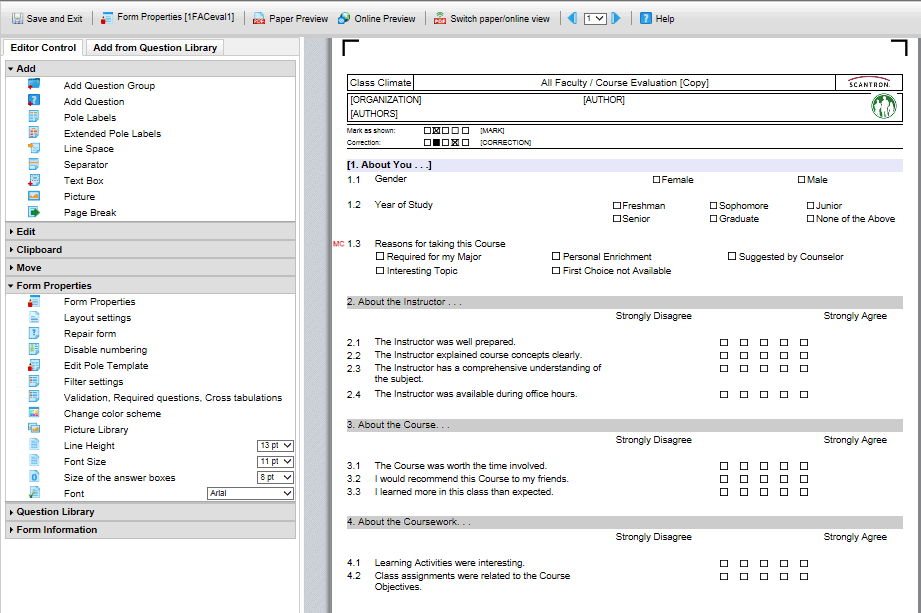Screen dimensions: 921x613
Task: Expand the Edit section
Action: tap(150, 231)
